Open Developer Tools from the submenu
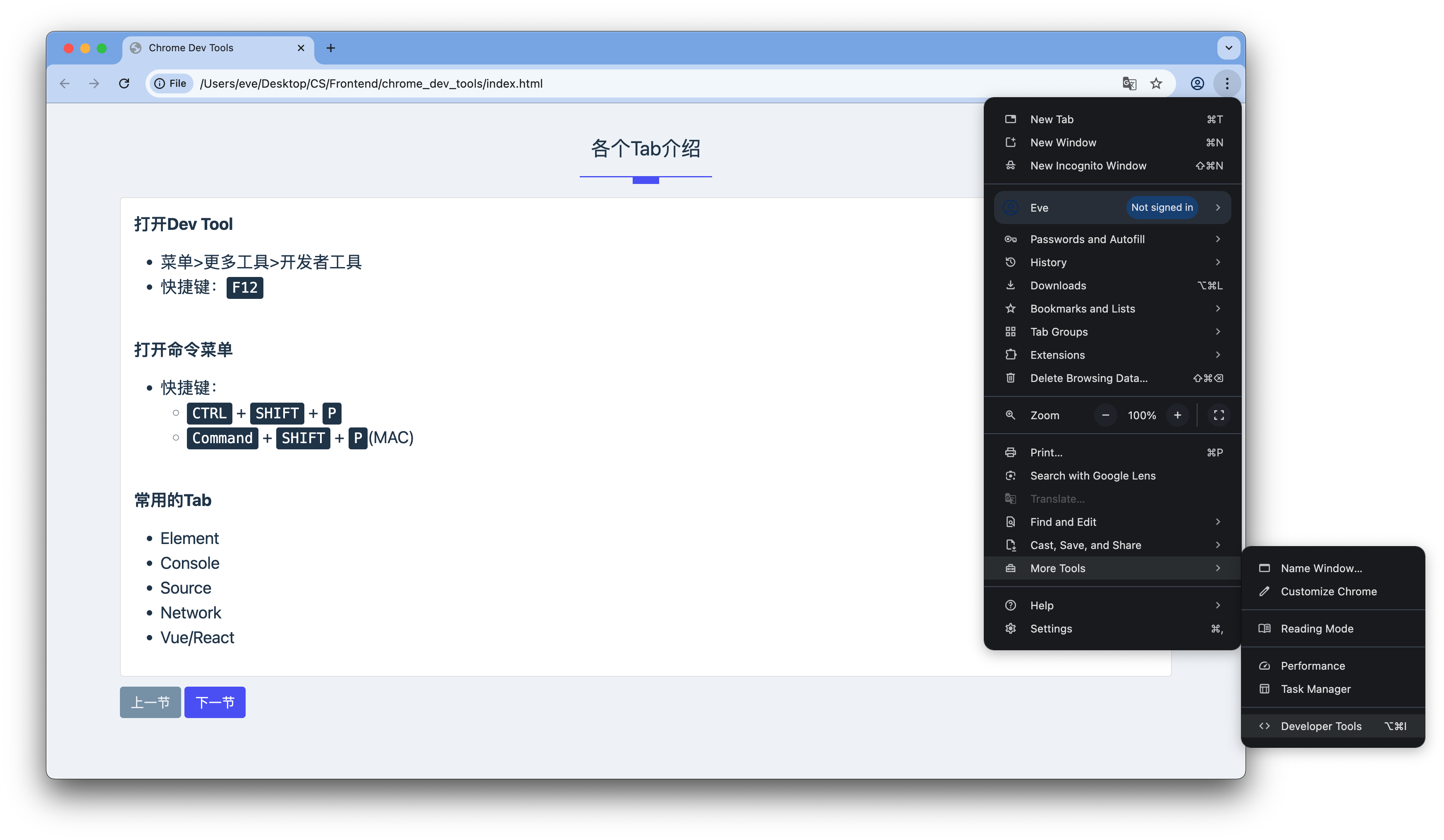1444x840 pixels. coord(1321,725)
